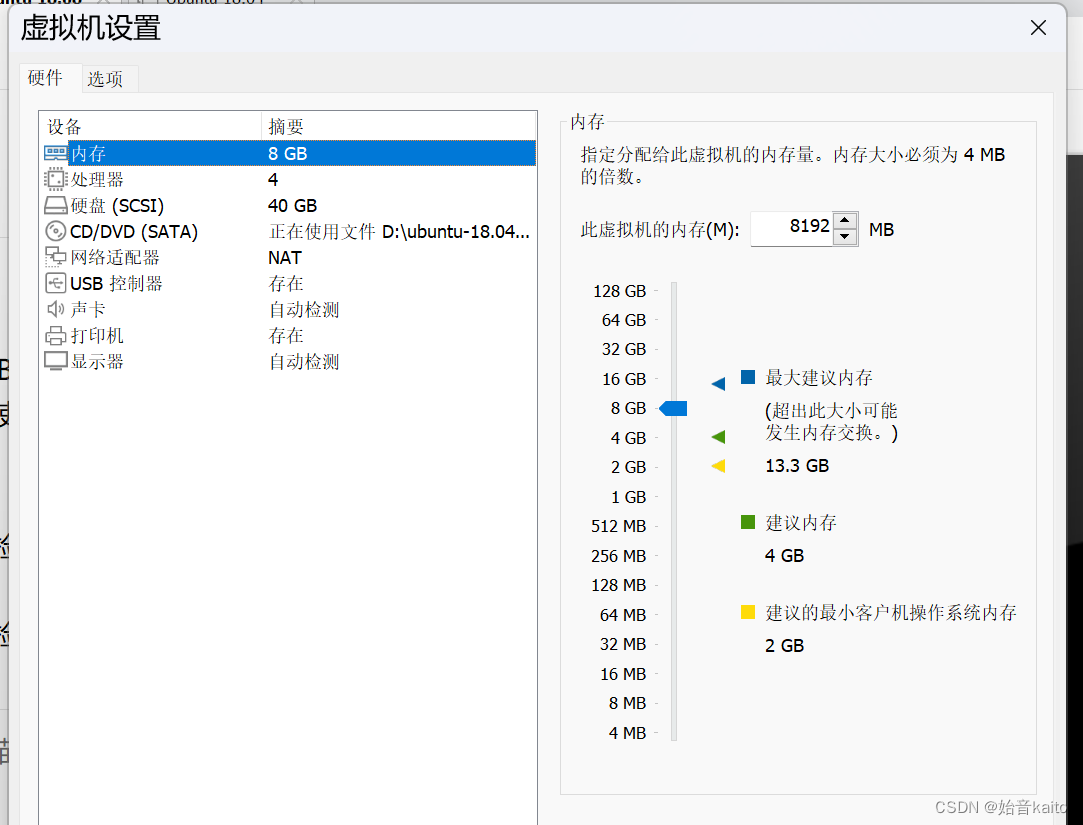1083x825 pixels.
Task: Switch to the 硬件 tab
Action: pos(47,78)
